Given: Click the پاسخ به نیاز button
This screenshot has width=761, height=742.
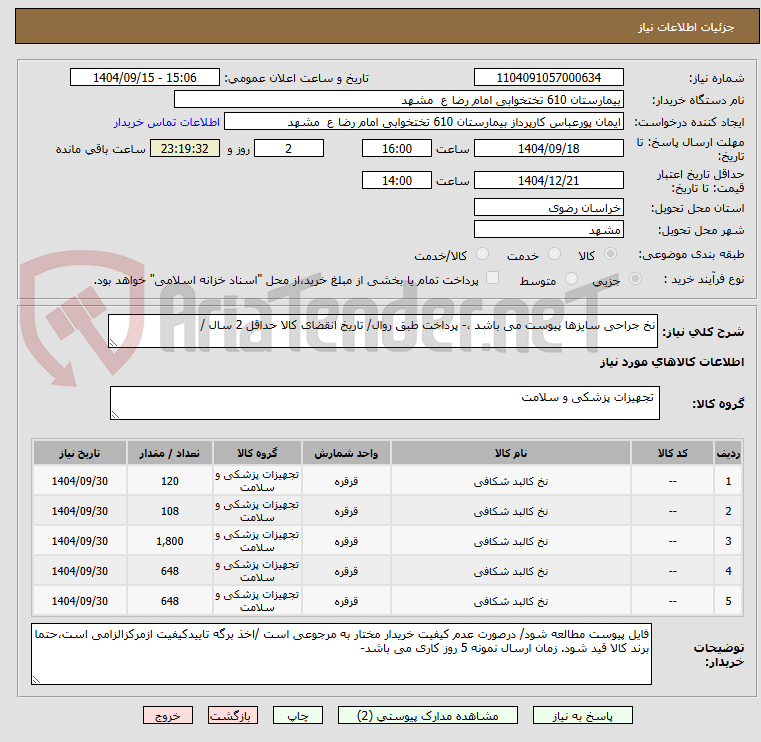Looking at the screenshot, I should 582,715.
